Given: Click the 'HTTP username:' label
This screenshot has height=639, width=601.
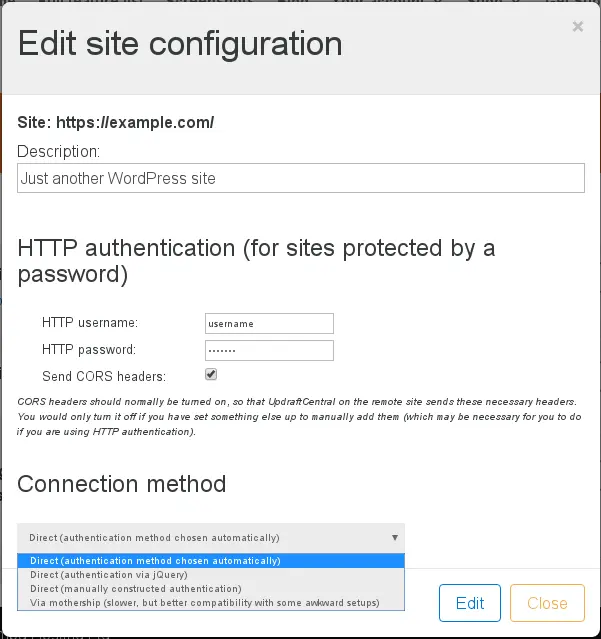Looking at the screenshot, I should coord(89,323).
